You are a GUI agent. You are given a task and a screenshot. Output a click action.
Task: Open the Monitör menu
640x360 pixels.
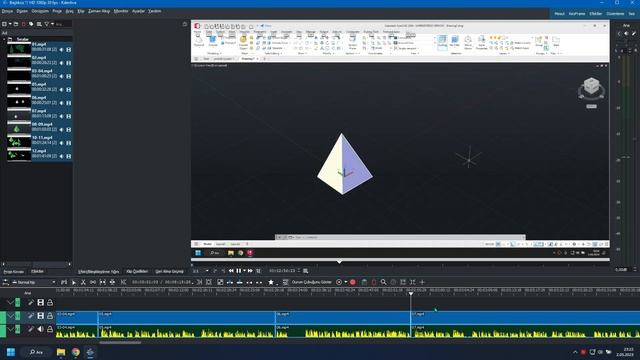coord(121,11)
